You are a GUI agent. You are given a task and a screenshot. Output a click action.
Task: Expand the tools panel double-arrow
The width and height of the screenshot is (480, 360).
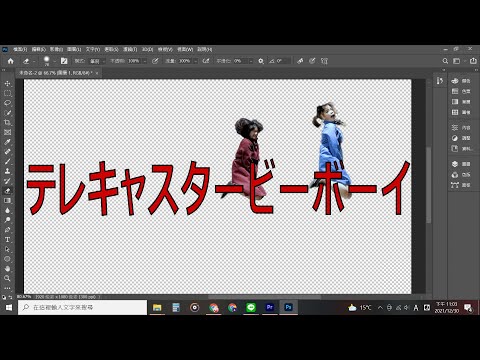tap(4, 70)
